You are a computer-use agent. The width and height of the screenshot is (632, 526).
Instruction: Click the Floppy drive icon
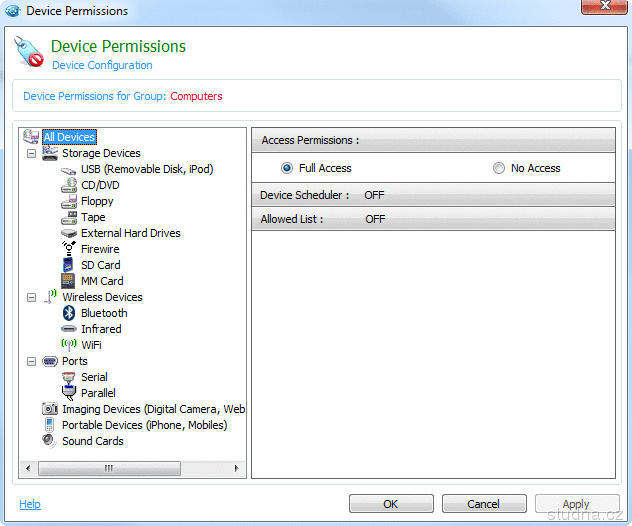[x=69, y=201]
